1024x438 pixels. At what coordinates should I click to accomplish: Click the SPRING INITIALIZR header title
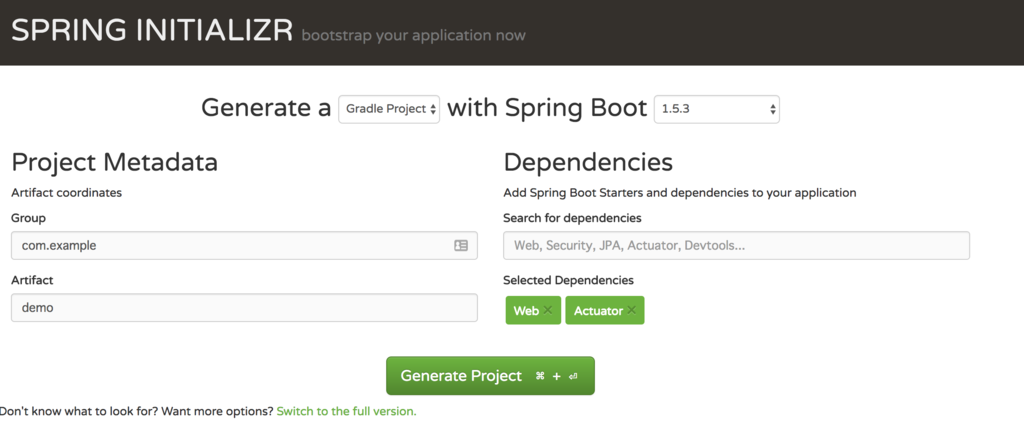152,32
